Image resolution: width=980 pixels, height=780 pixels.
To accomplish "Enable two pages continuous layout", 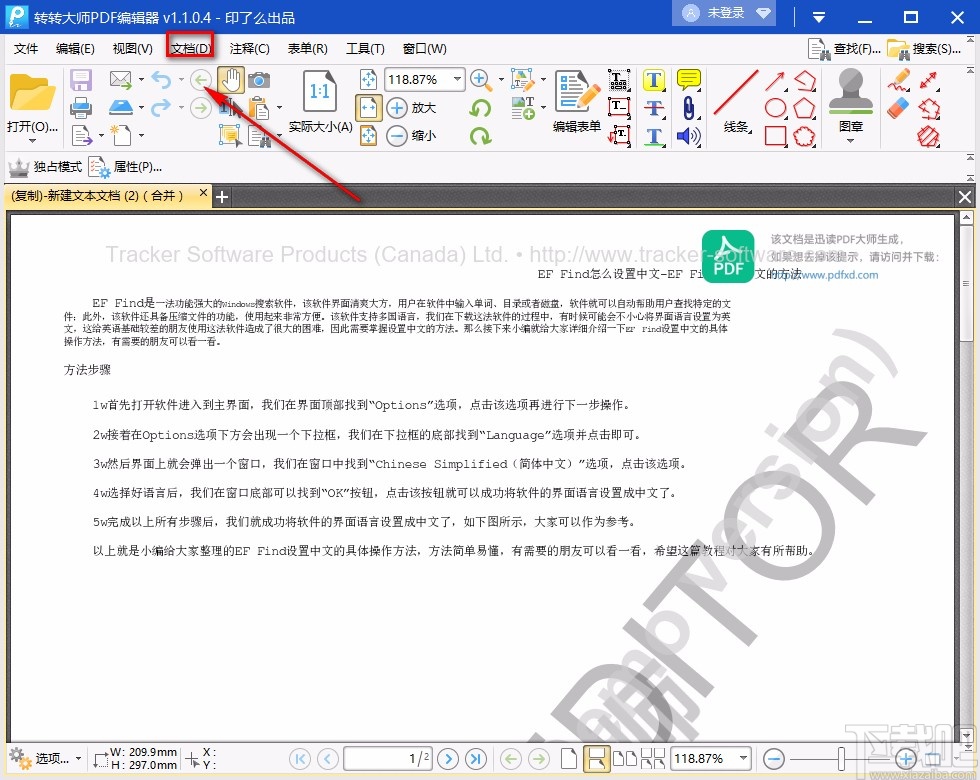I will click(652, 759).
